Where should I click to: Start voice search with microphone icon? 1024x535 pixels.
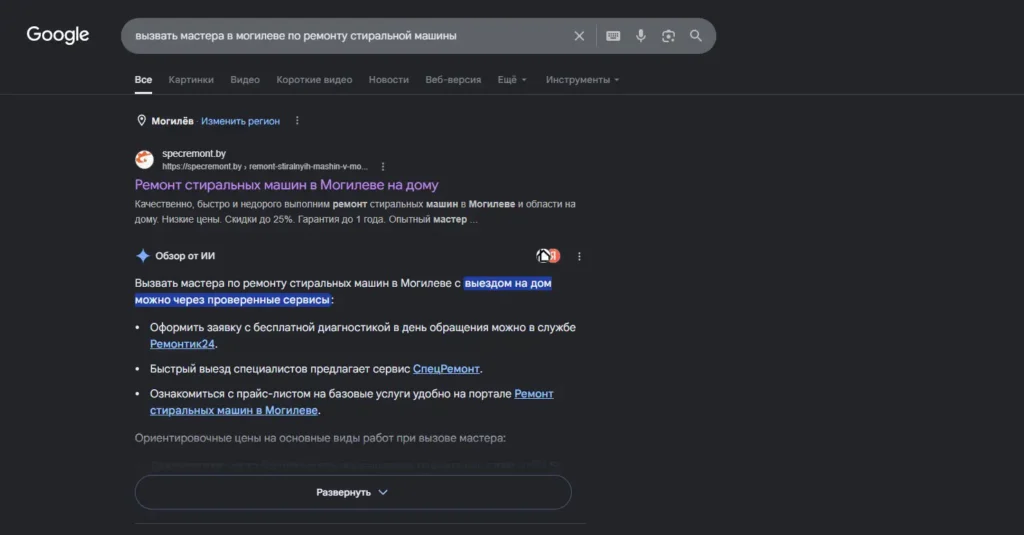[x=641, y=36]
